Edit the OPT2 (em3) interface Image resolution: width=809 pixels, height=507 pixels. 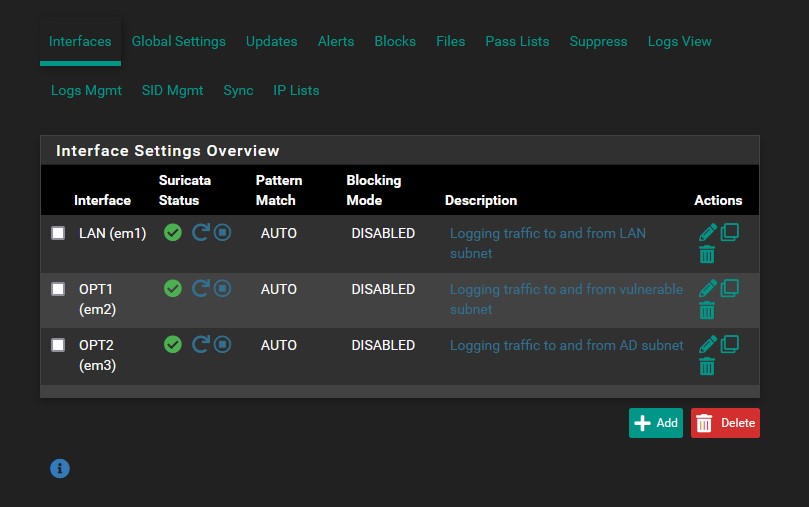click(708, 344)
